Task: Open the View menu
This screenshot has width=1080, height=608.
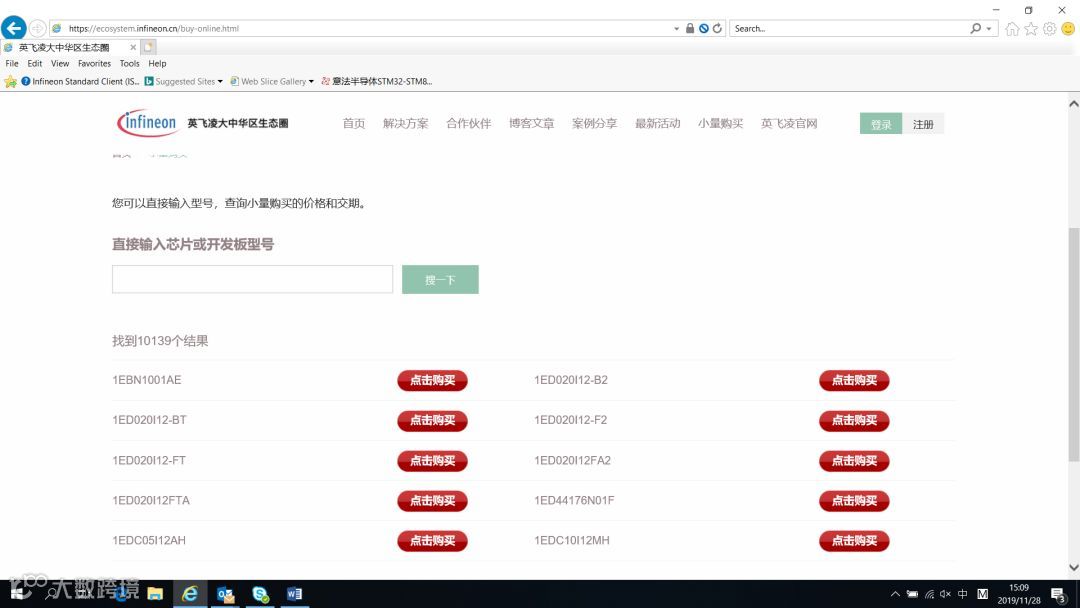Action: click(x=60, y=63)
